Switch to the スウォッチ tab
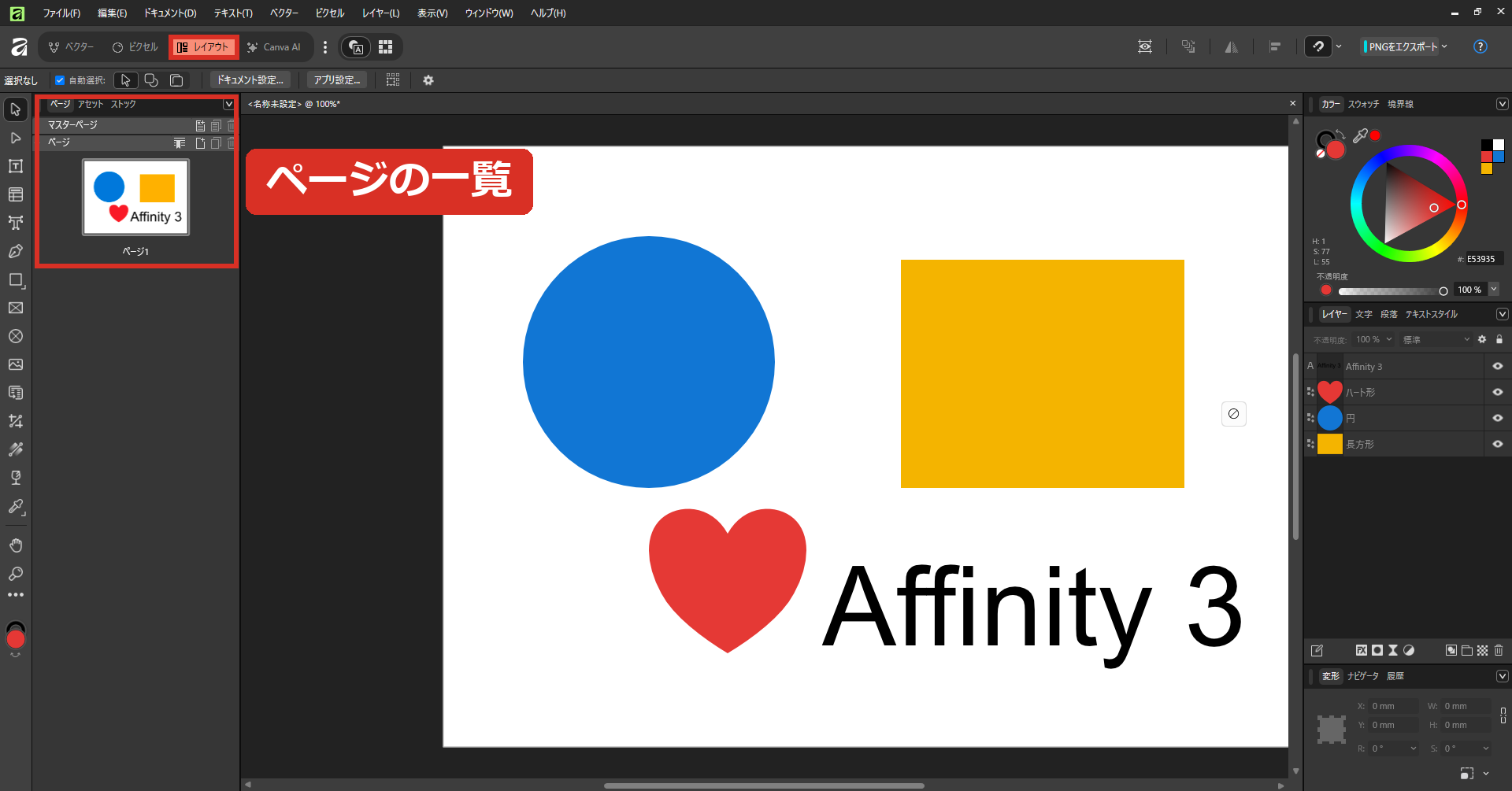The width and height of the screenshot is (1512, 791). tap(1363, 104)
